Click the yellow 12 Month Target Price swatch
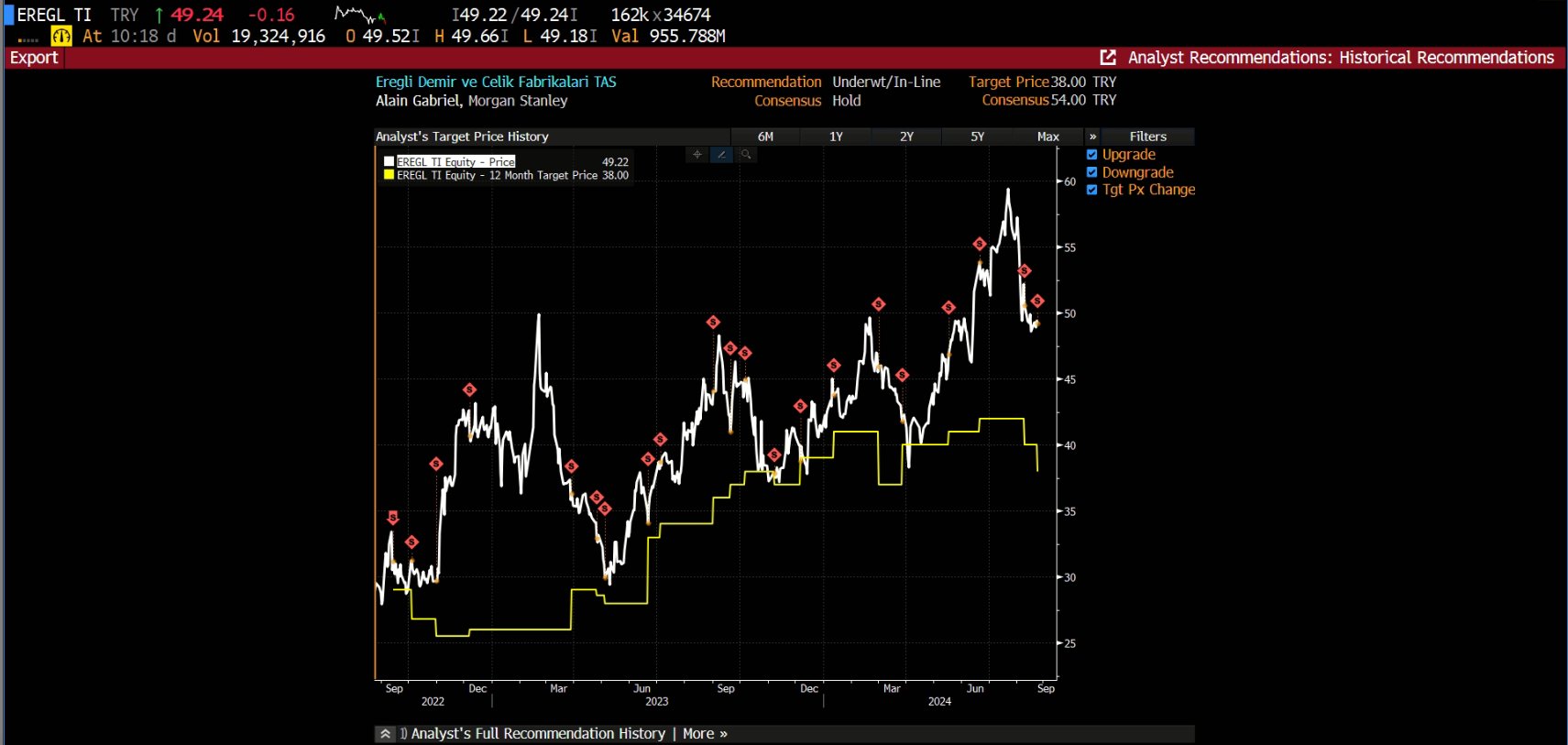Viewport: 1568px width, 745px height. point(389,175)
